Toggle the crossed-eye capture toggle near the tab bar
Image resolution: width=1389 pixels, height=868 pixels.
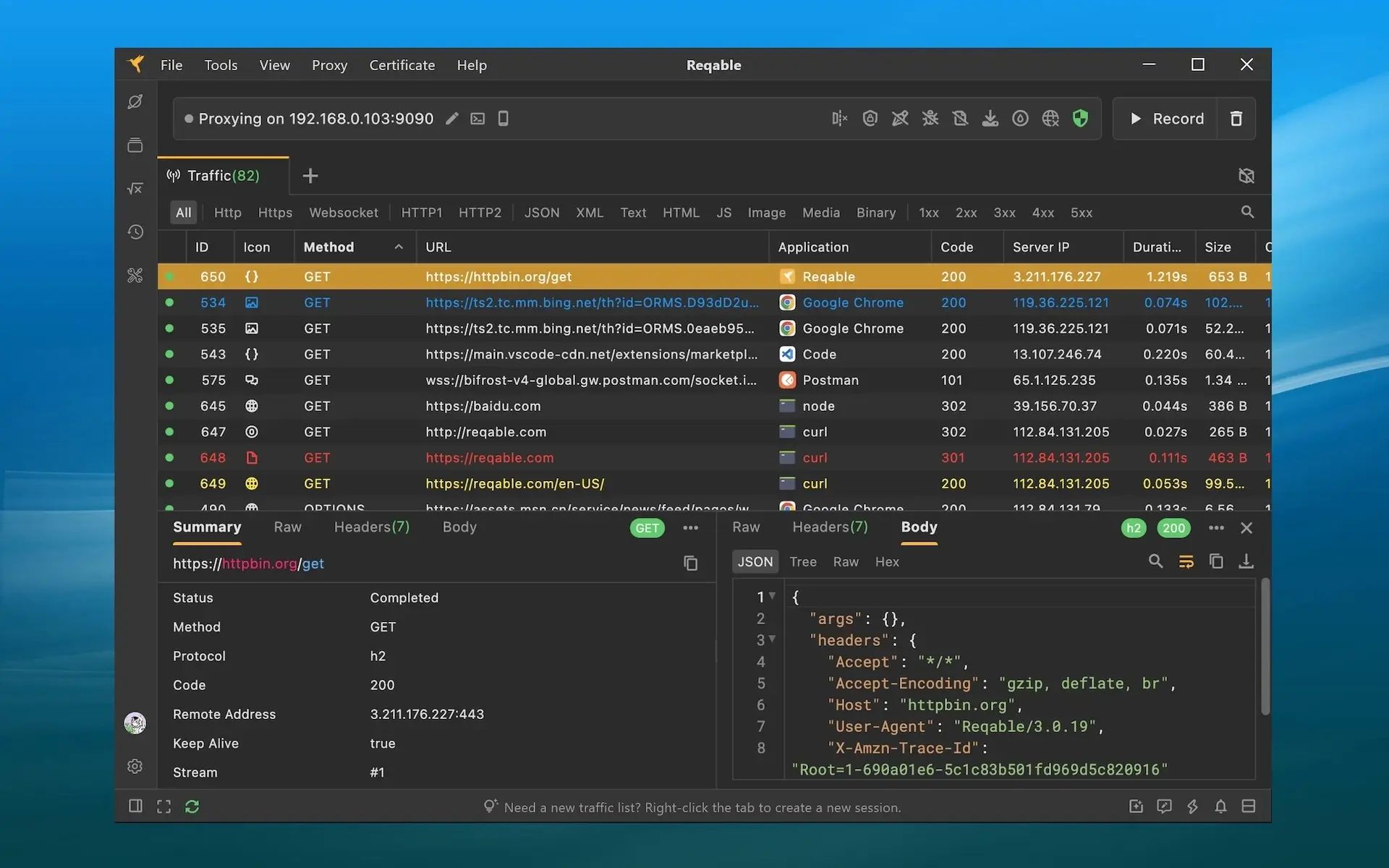coord(1246,175)
